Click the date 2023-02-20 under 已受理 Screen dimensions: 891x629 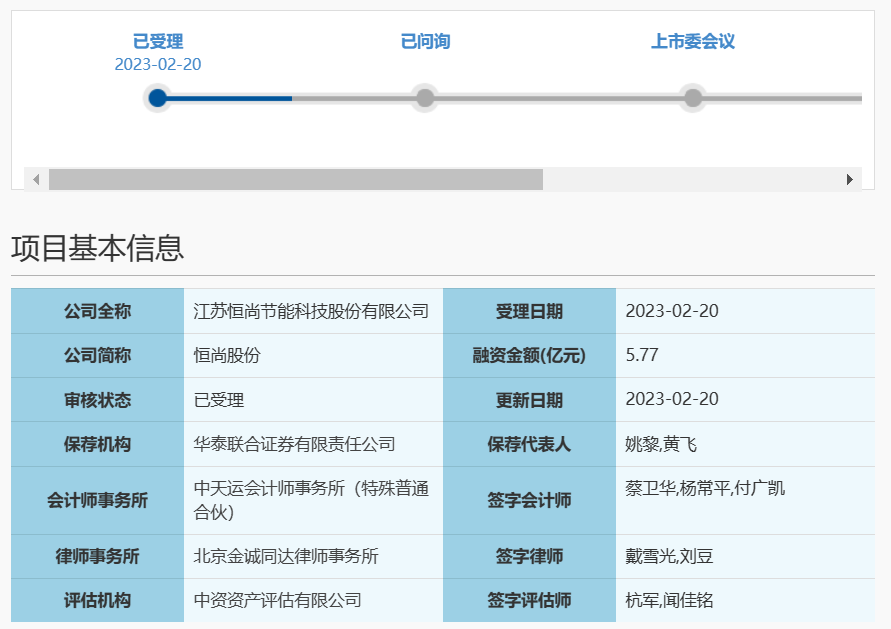coord(158,64)
